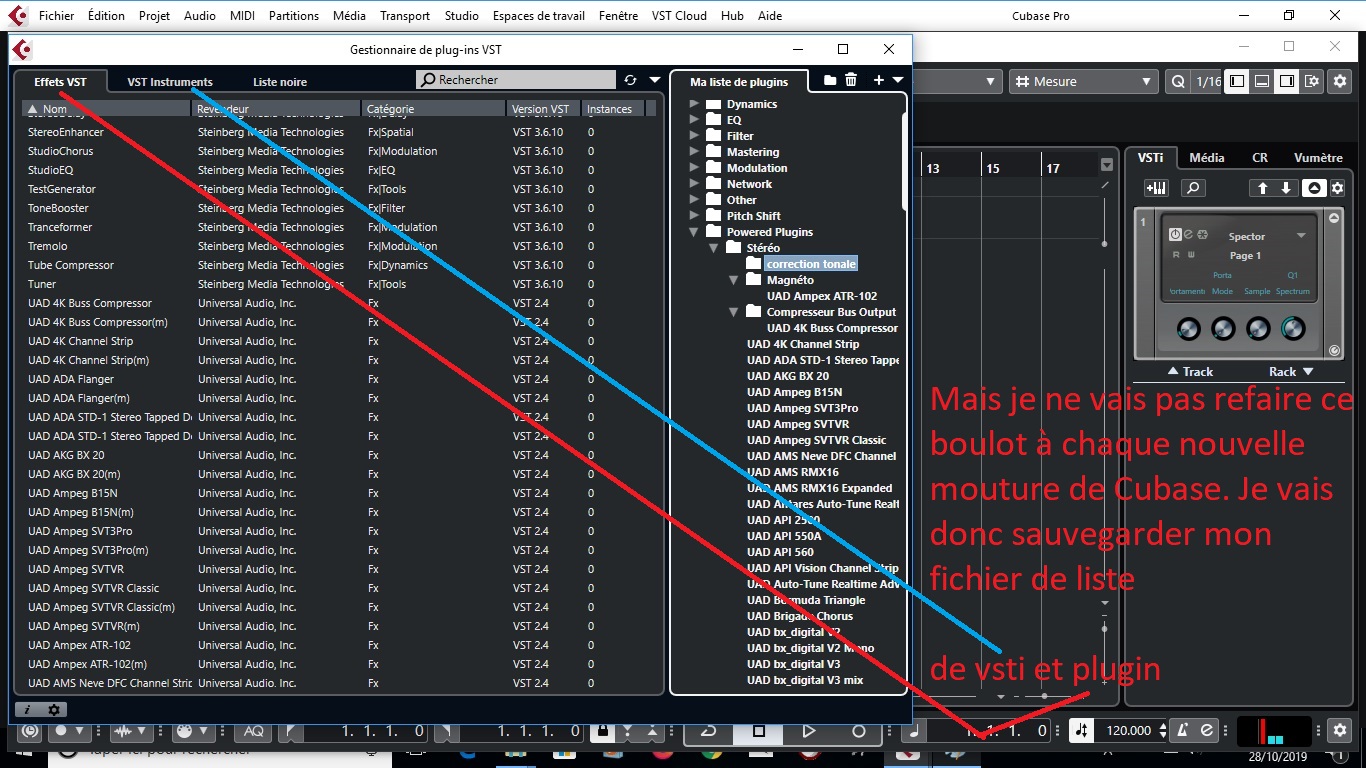Open the Spector preset dropdown arrow

(x=1301, y=236)
